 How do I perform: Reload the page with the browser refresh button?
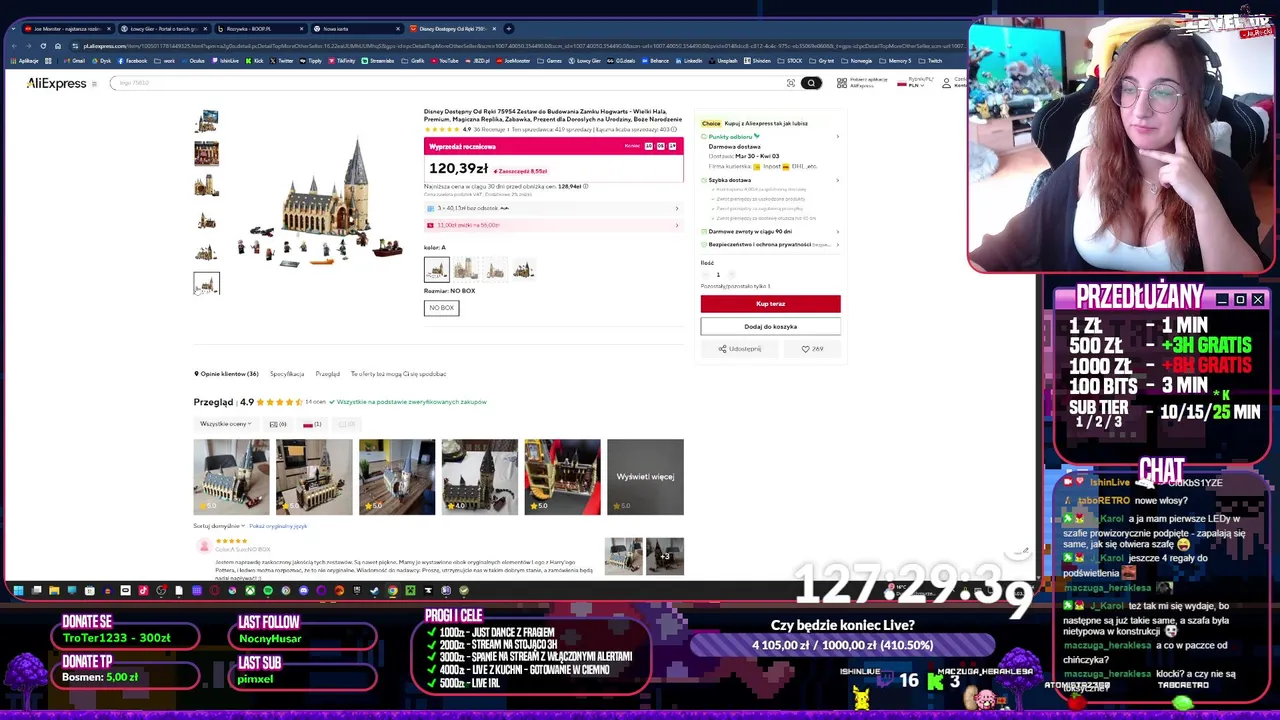(43, 46)
